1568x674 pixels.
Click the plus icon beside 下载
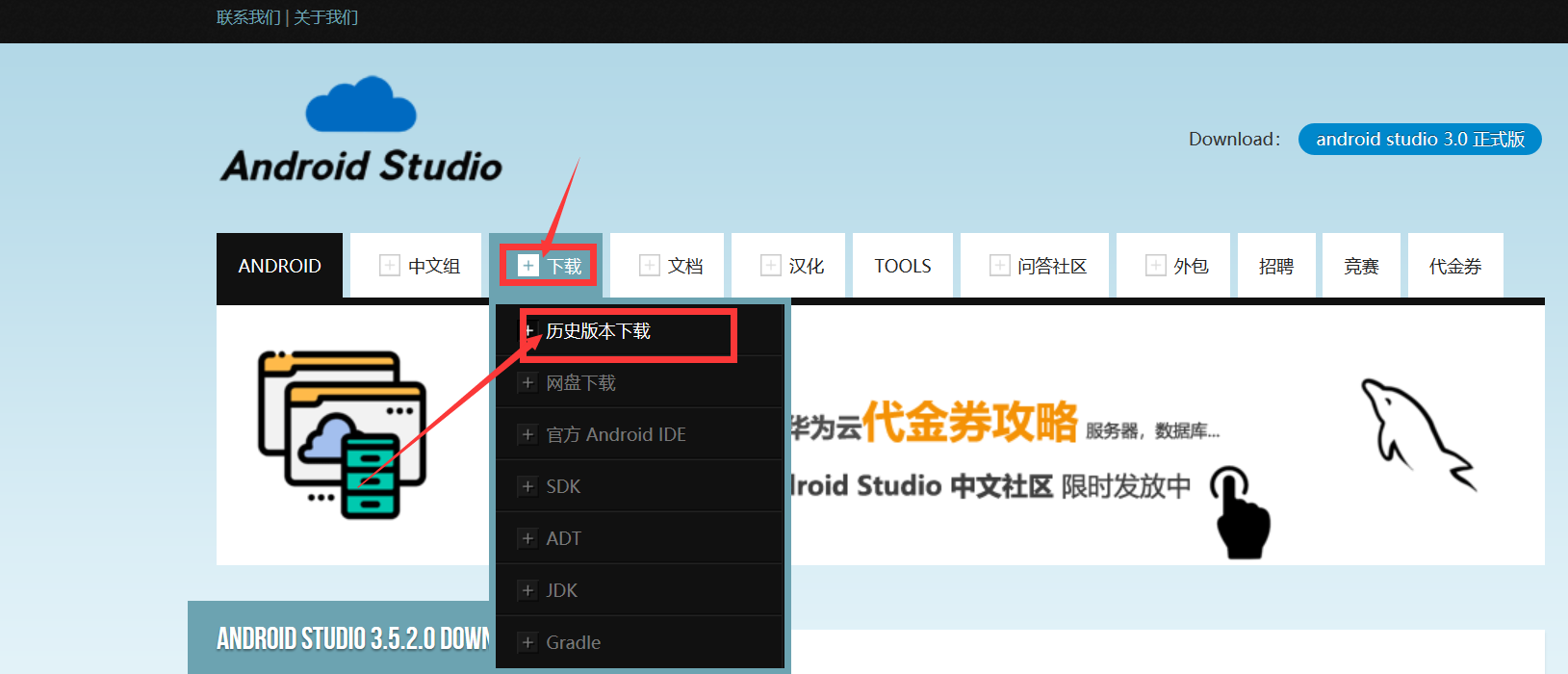click(x=527, y=266)
